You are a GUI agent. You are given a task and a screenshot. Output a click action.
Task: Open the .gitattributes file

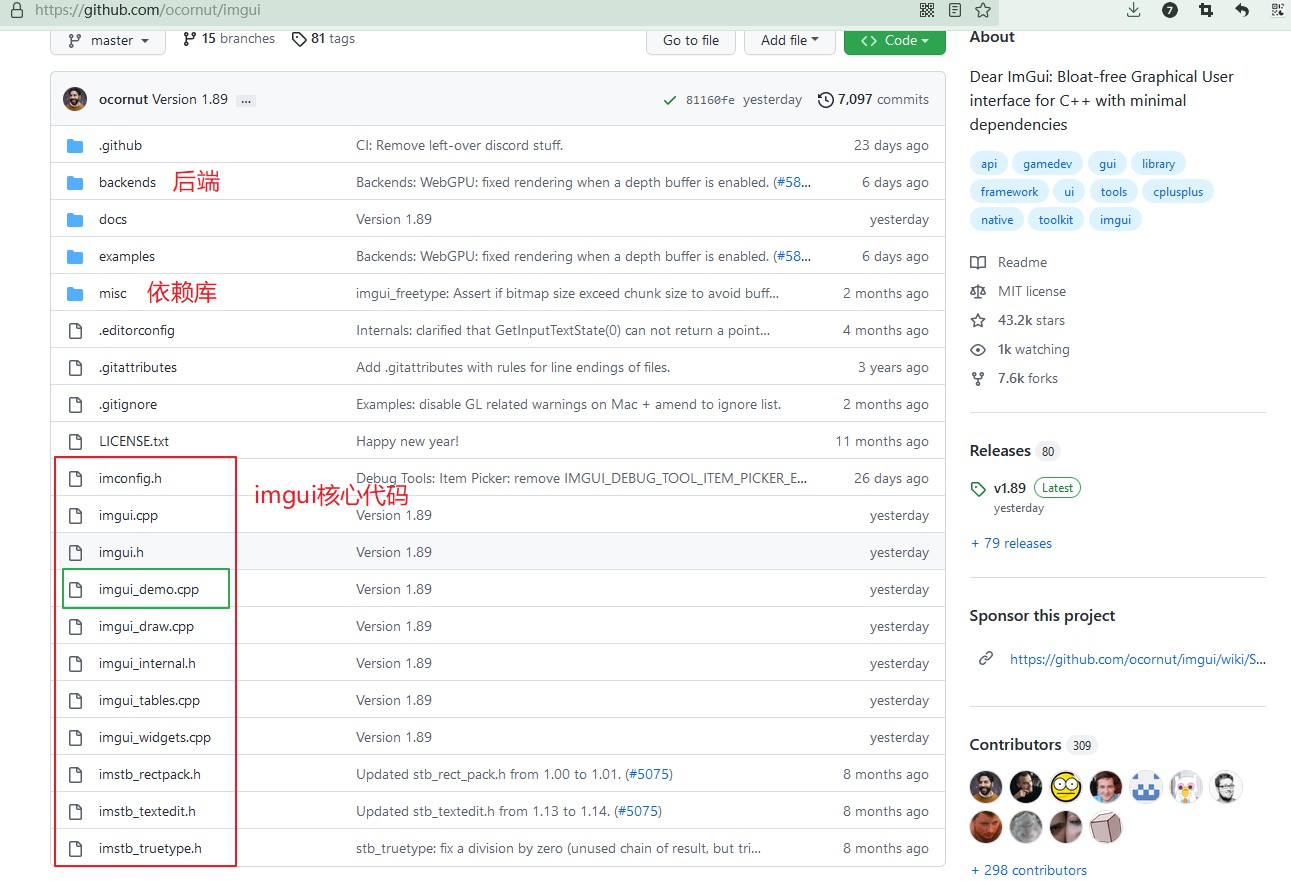(138, 367)
